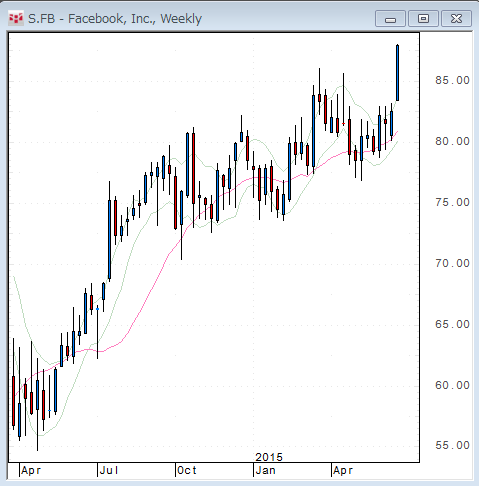Screen dimensions: 479x486
Task: Click the 'Jul' label on the time axis
Action: (x=109, y=471)
